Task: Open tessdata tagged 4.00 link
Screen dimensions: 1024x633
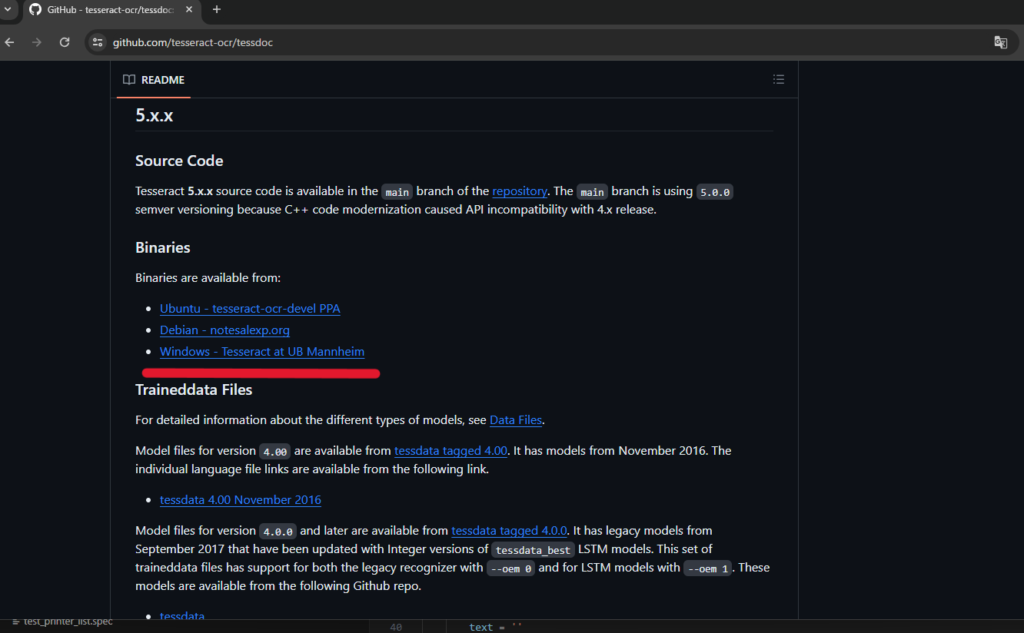Action: [x=451, y=451]
